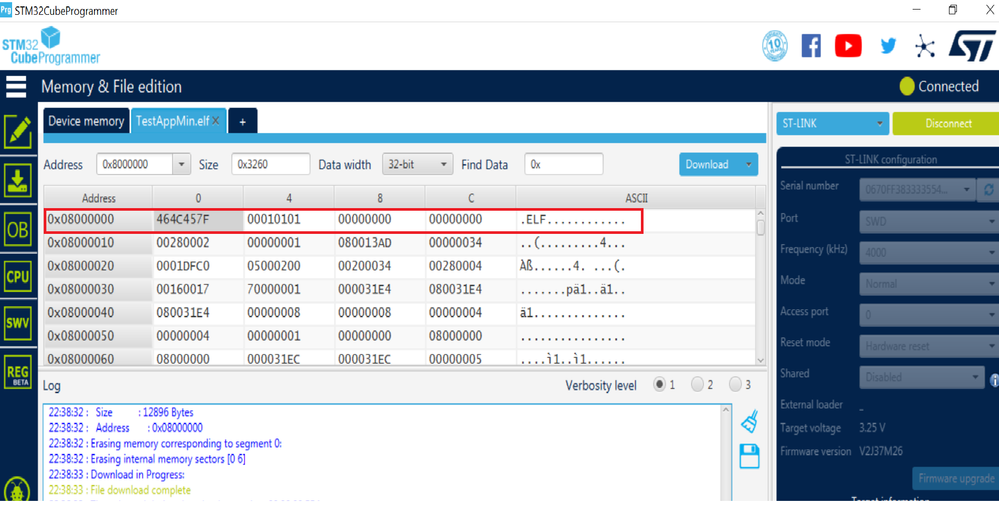Screen dimensions: 999x512
Task: Open Memory & File edition pencil icon
Action: pyautogui.click(x=18, y=132)
